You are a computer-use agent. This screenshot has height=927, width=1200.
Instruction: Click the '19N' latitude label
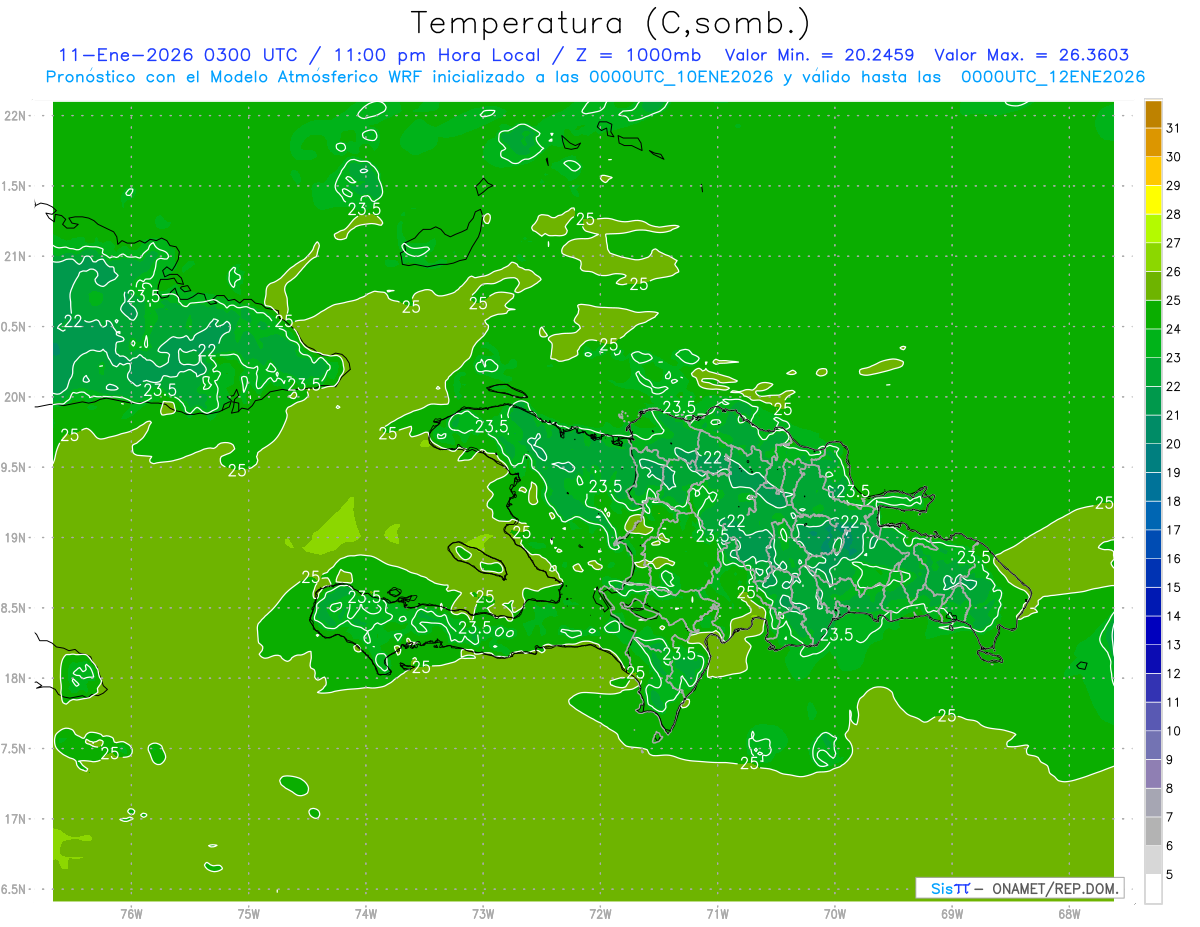click(x=15, y=538)
